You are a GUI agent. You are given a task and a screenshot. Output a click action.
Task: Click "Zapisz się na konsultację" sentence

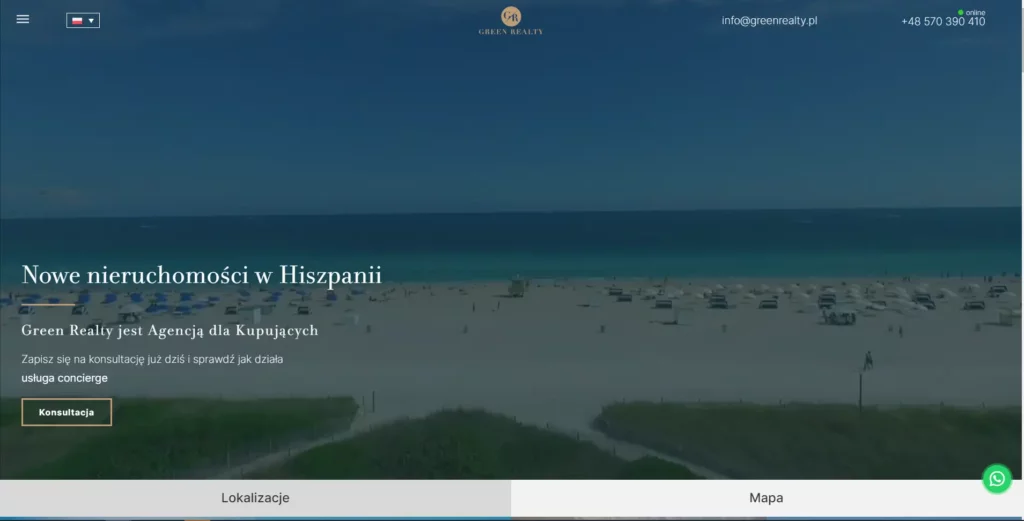pyautogui.click(x=152, y=359)
